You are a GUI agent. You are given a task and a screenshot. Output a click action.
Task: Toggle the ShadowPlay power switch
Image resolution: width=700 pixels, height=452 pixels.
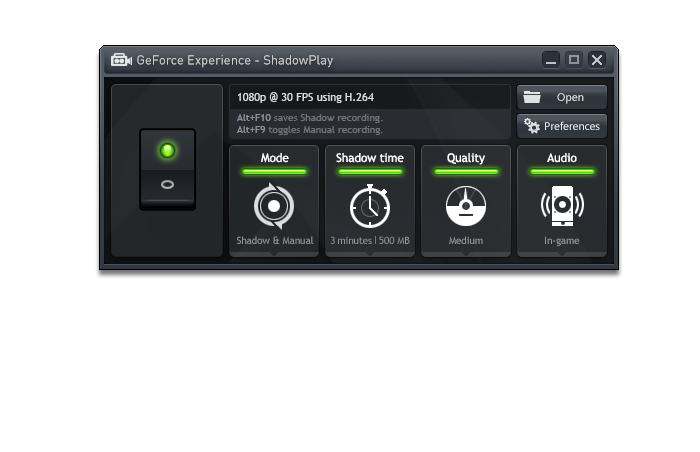167,169
